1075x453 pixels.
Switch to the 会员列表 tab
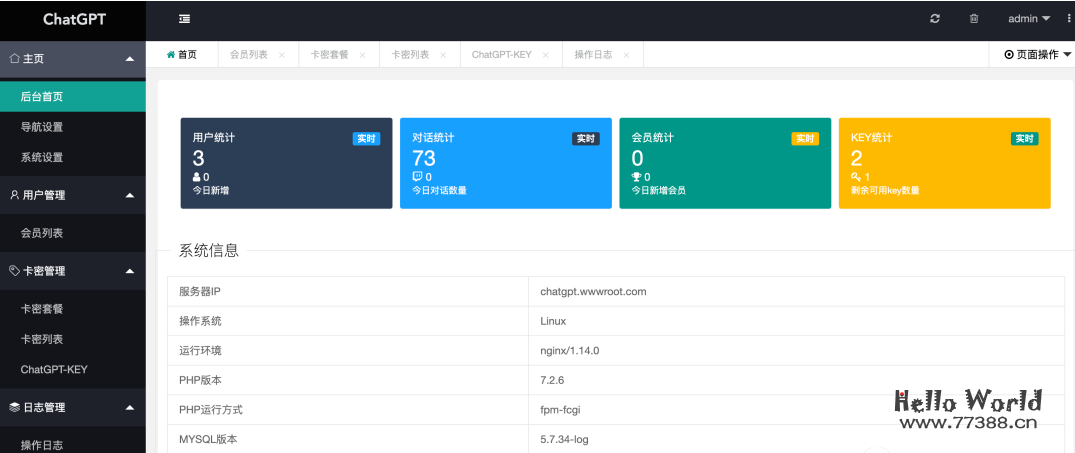(x=249, y=55)
